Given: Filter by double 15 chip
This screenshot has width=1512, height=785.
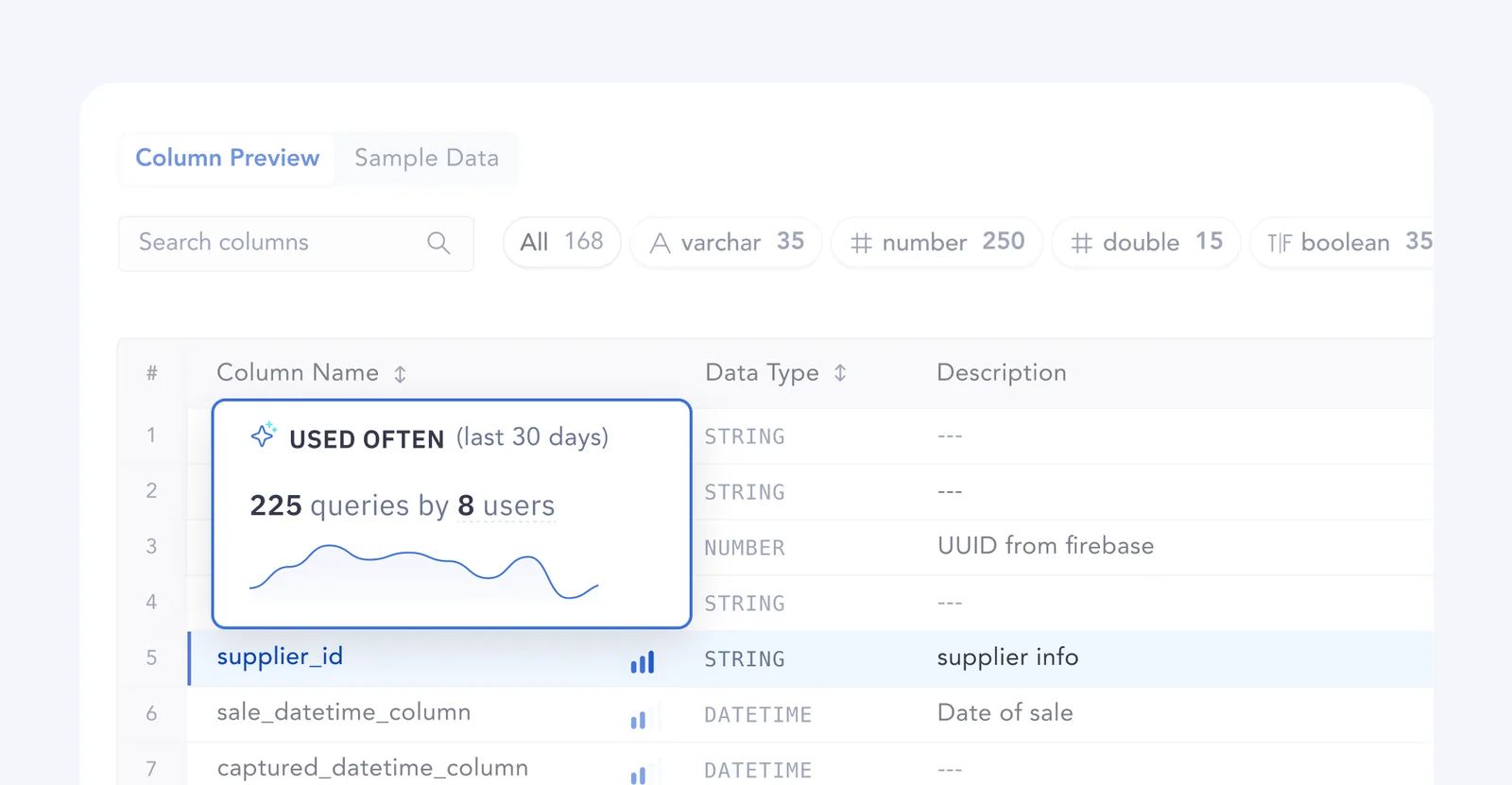Looking at the screenshot, I should click(1146, 242).
